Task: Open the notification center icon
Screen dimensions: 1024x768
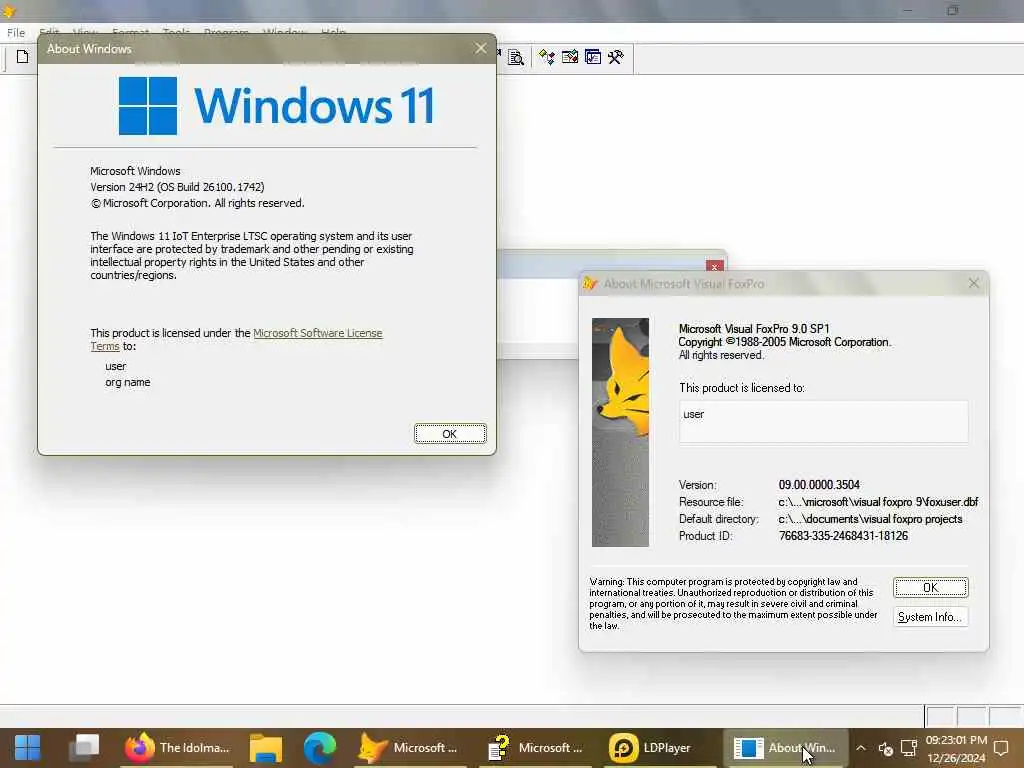Action: [1001, 748]
